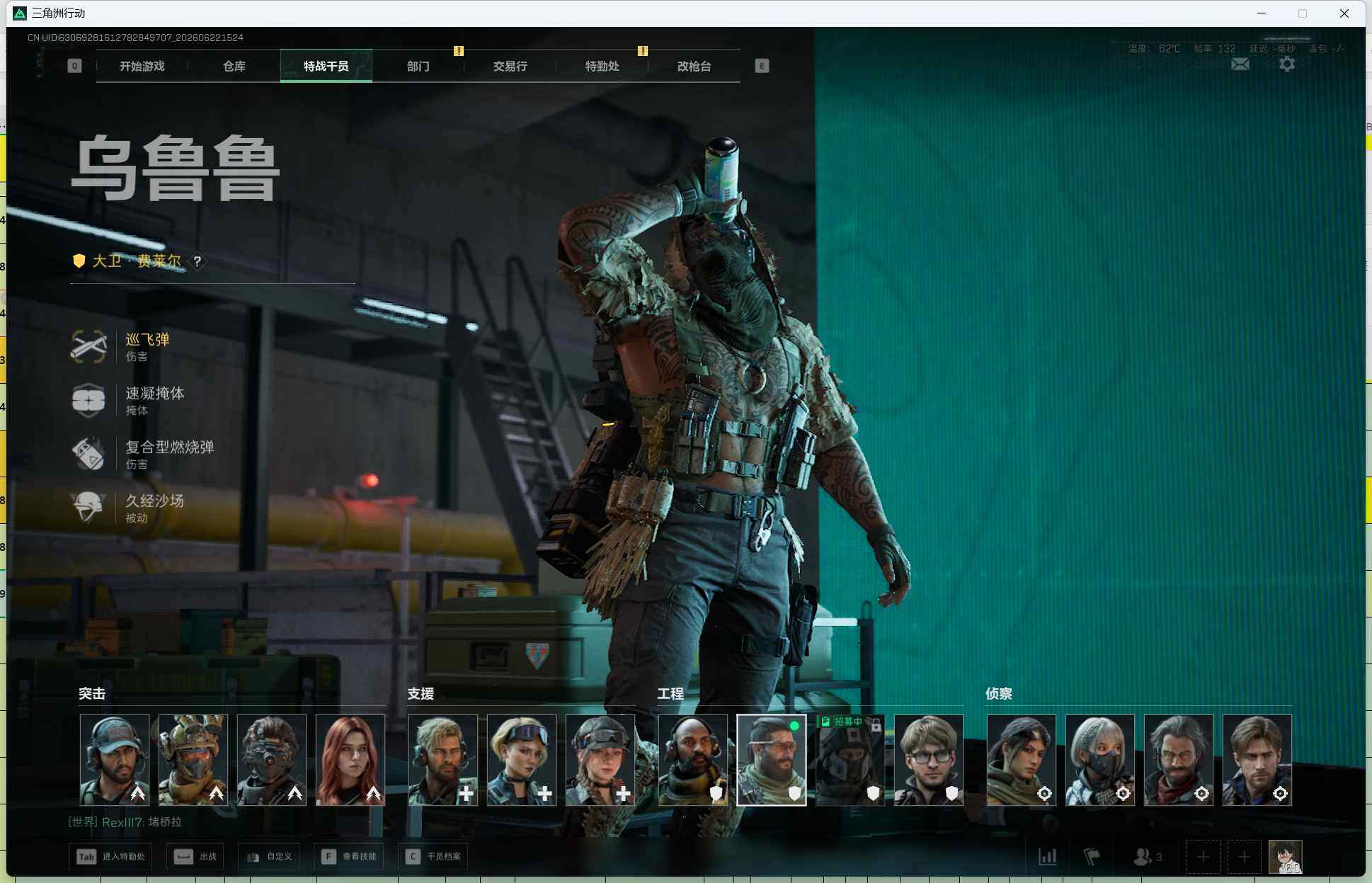Select gray-haired recon operator wearing black mask
1372x883 pixels.
(x=1100, y=760)
